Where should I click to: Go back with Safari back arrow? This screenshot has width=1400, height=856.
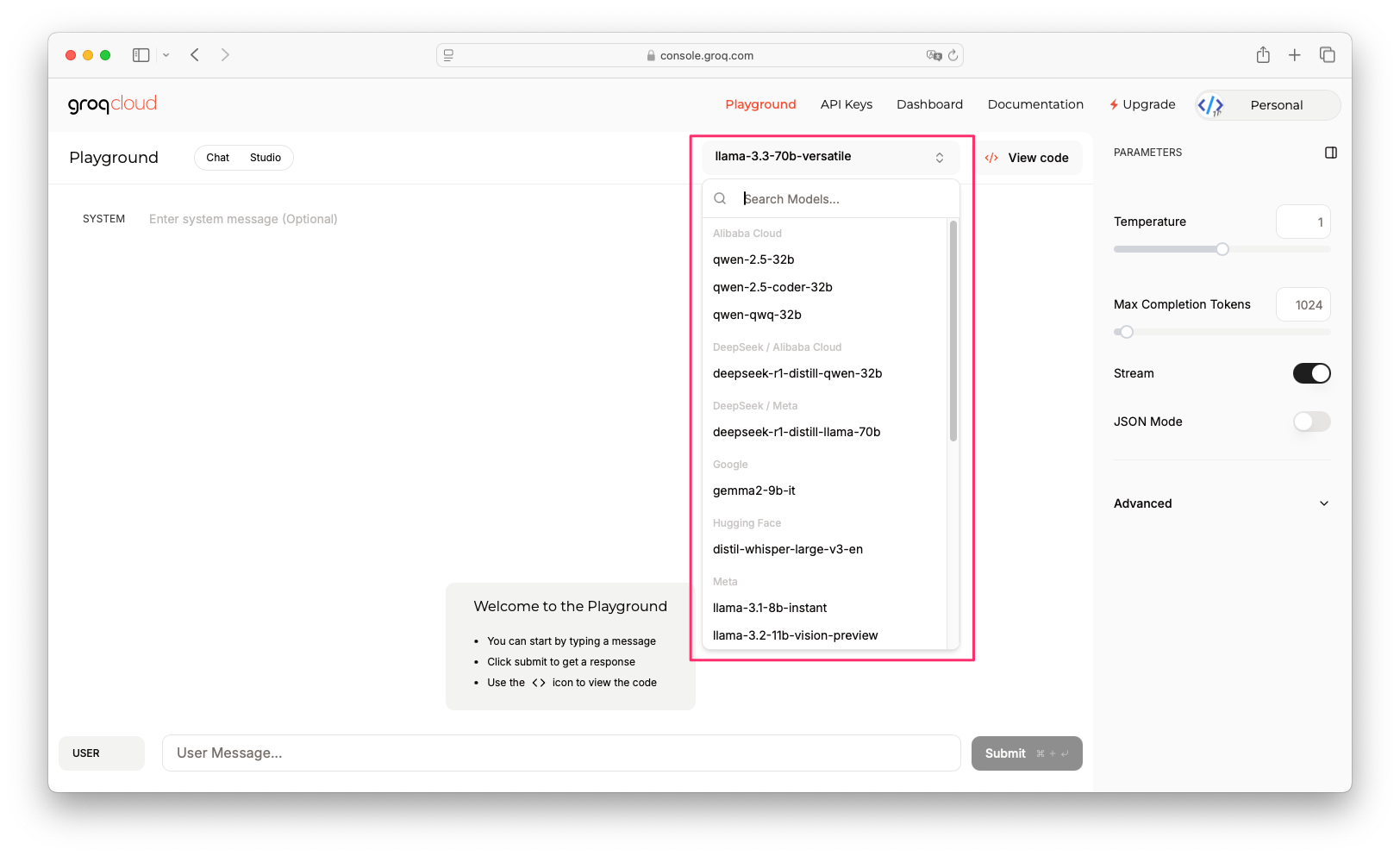[x=196, y=55]
